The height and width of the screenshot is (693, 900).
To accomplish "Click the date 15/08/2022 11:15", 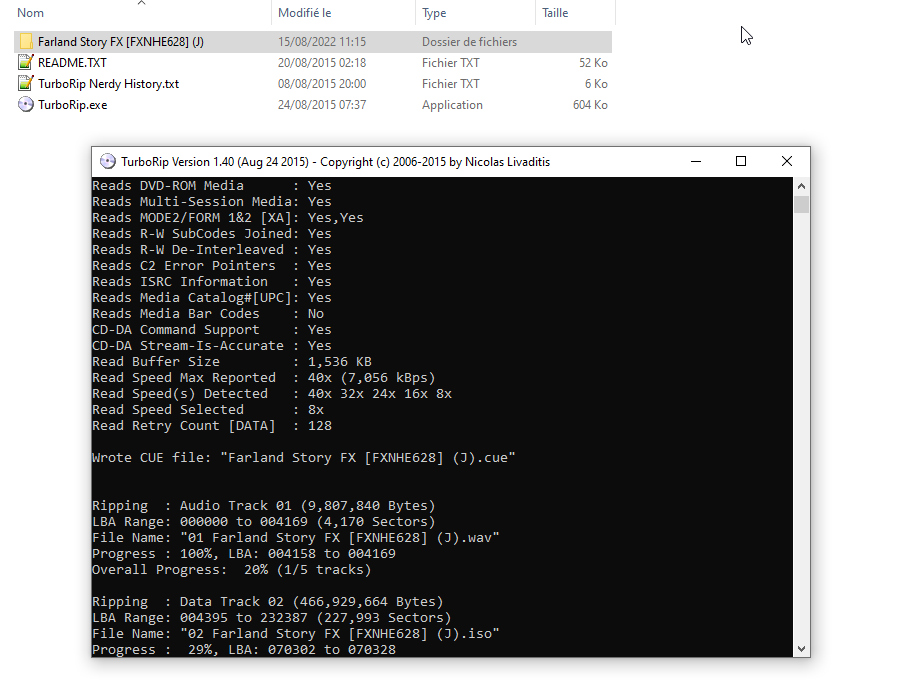I will (x=322, y=42).
